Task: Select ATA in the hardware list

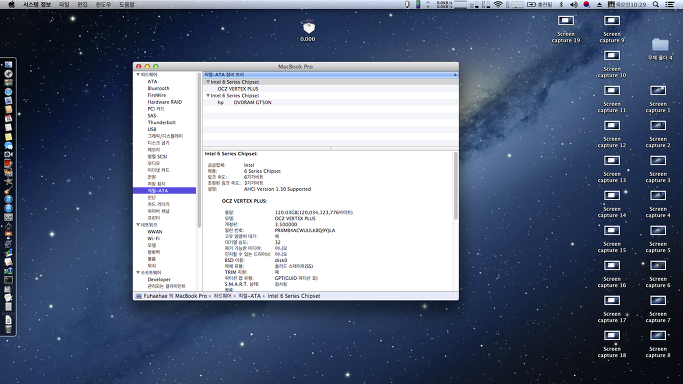Action: point(152,81)
